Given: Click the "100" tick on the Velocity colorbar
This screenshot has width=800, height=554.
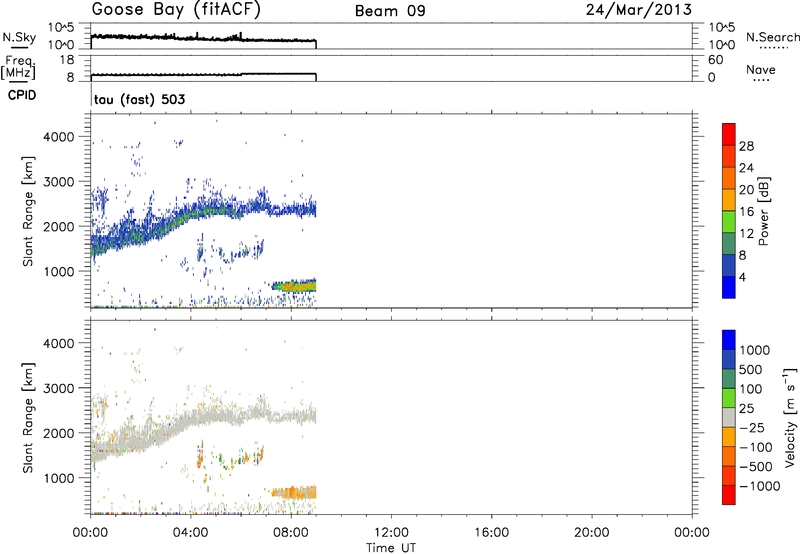Looking at the screenshot, I should click(750, 389).
